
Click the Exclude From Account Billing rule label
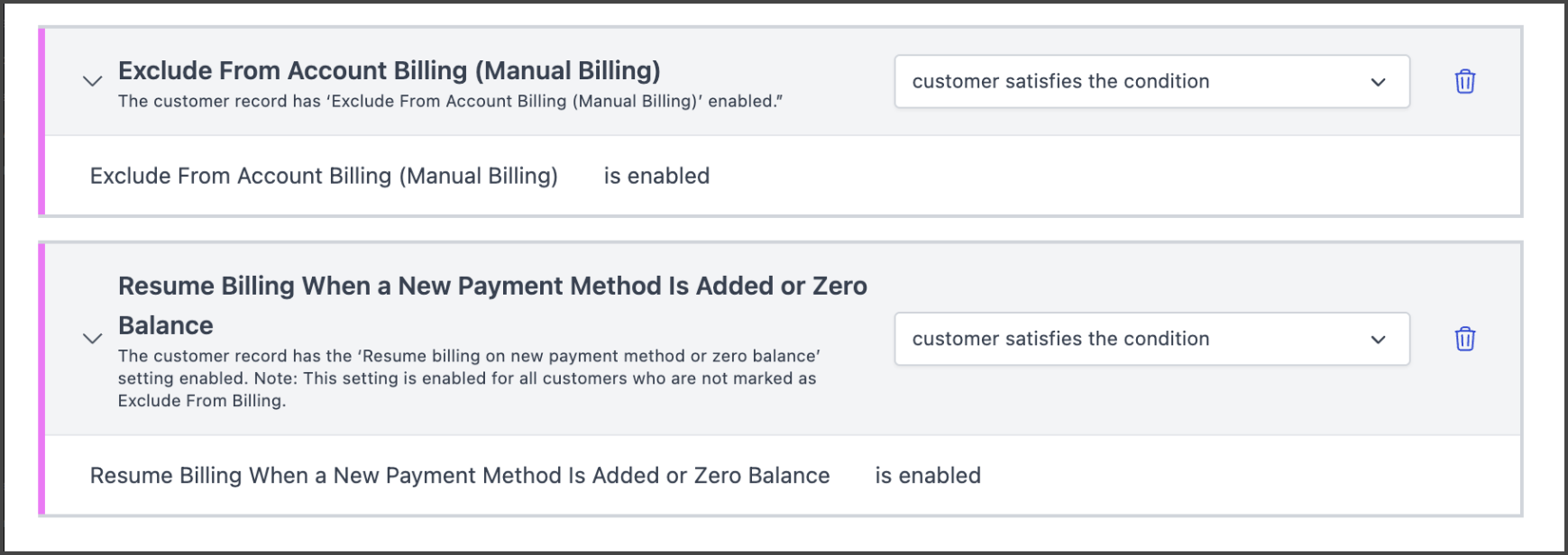click(x=324, y=176)
